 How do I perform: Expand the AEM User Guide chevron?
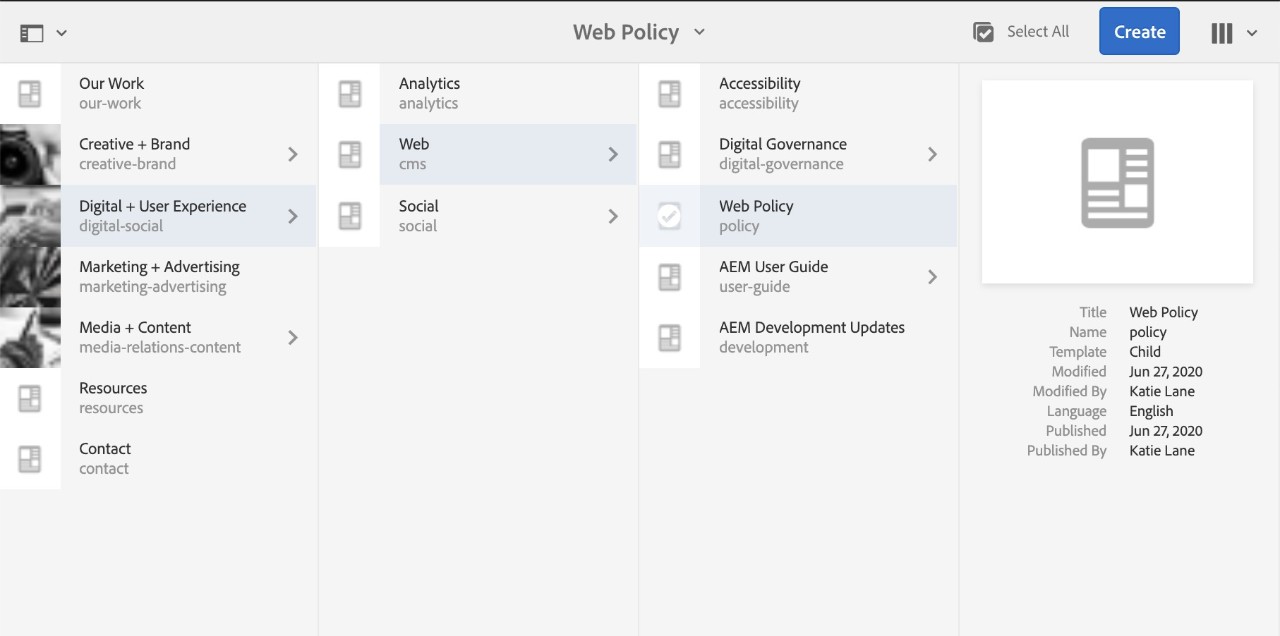pyautogui.click(x=932, y=277)
